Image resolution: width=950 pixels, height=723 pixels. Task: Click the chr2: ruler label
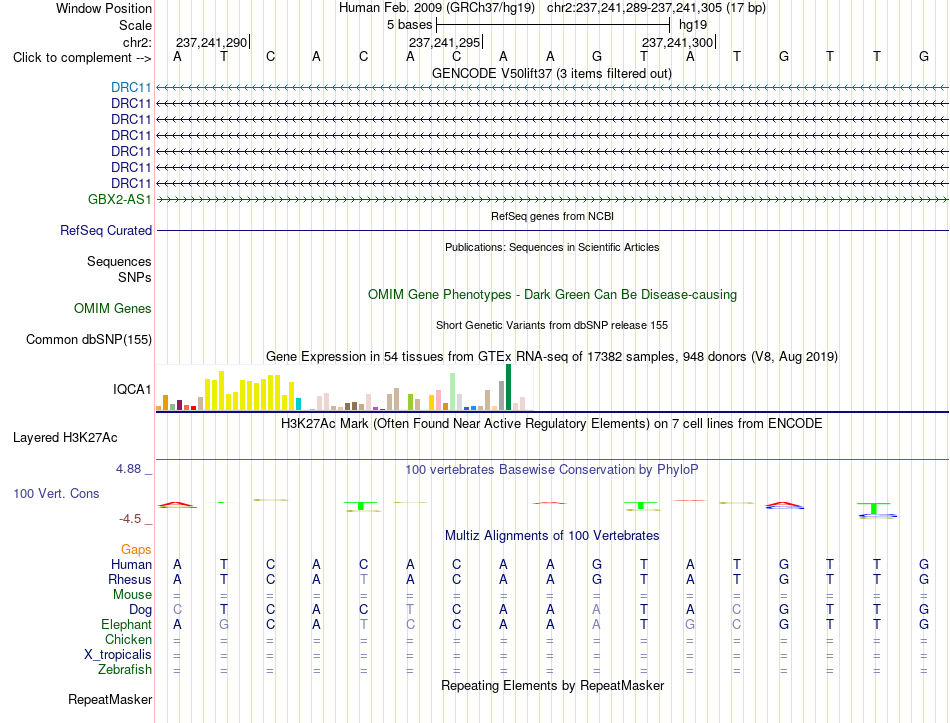coord(137,42)
